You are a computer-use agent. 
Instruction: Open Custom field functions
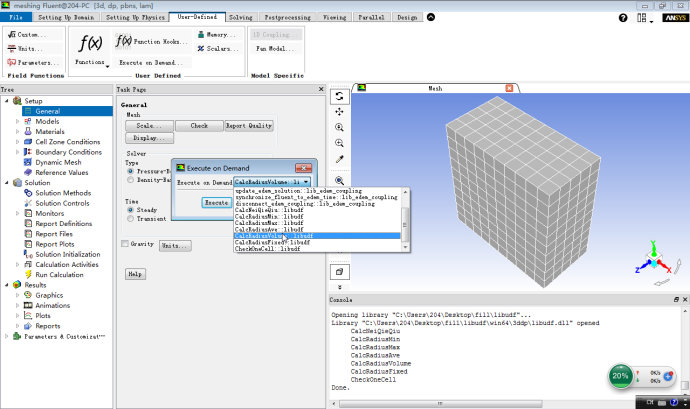click(x=27, y=34)
